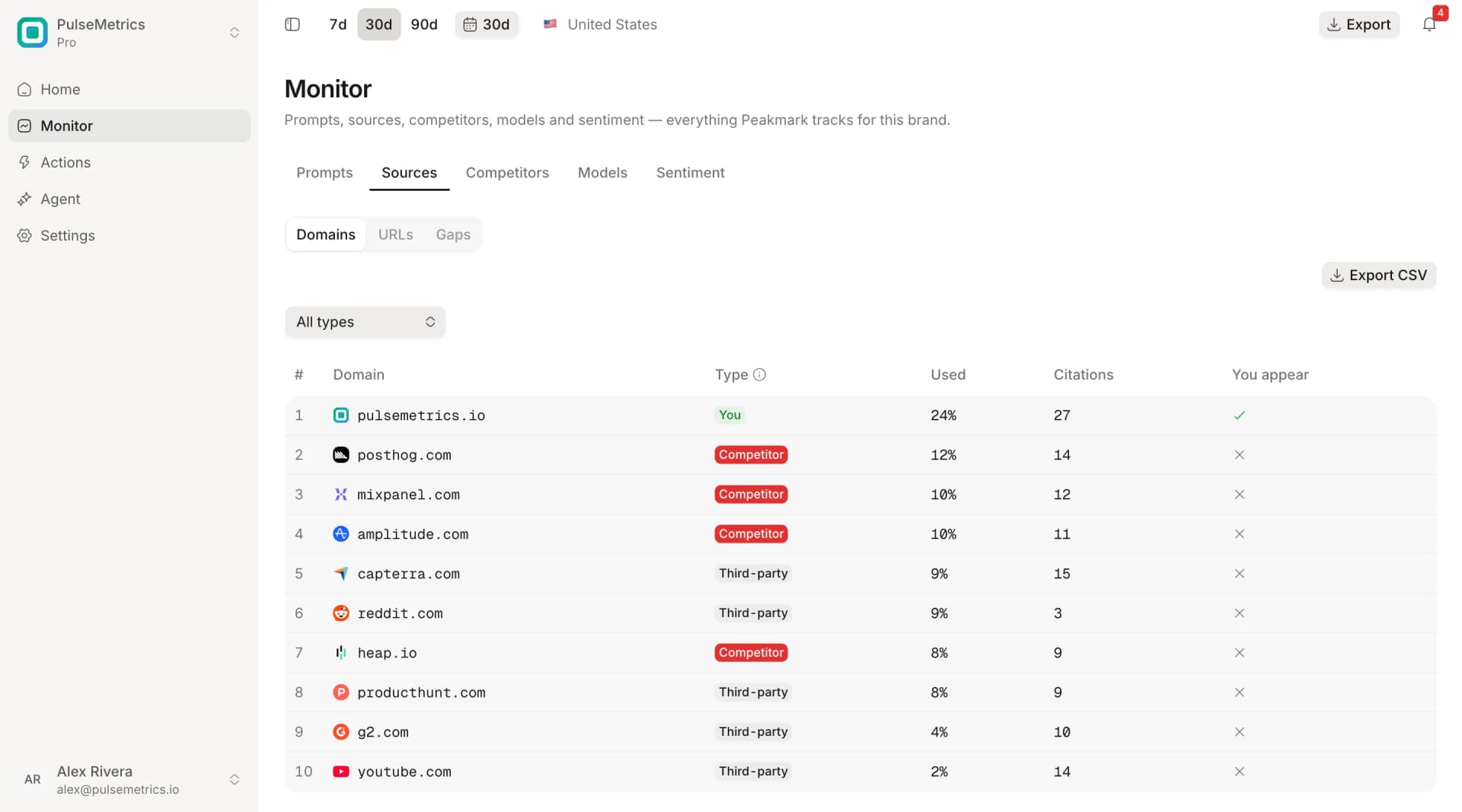
Task: Switch to Domains view
Action: pyautogui.click(x=326, y=234)
